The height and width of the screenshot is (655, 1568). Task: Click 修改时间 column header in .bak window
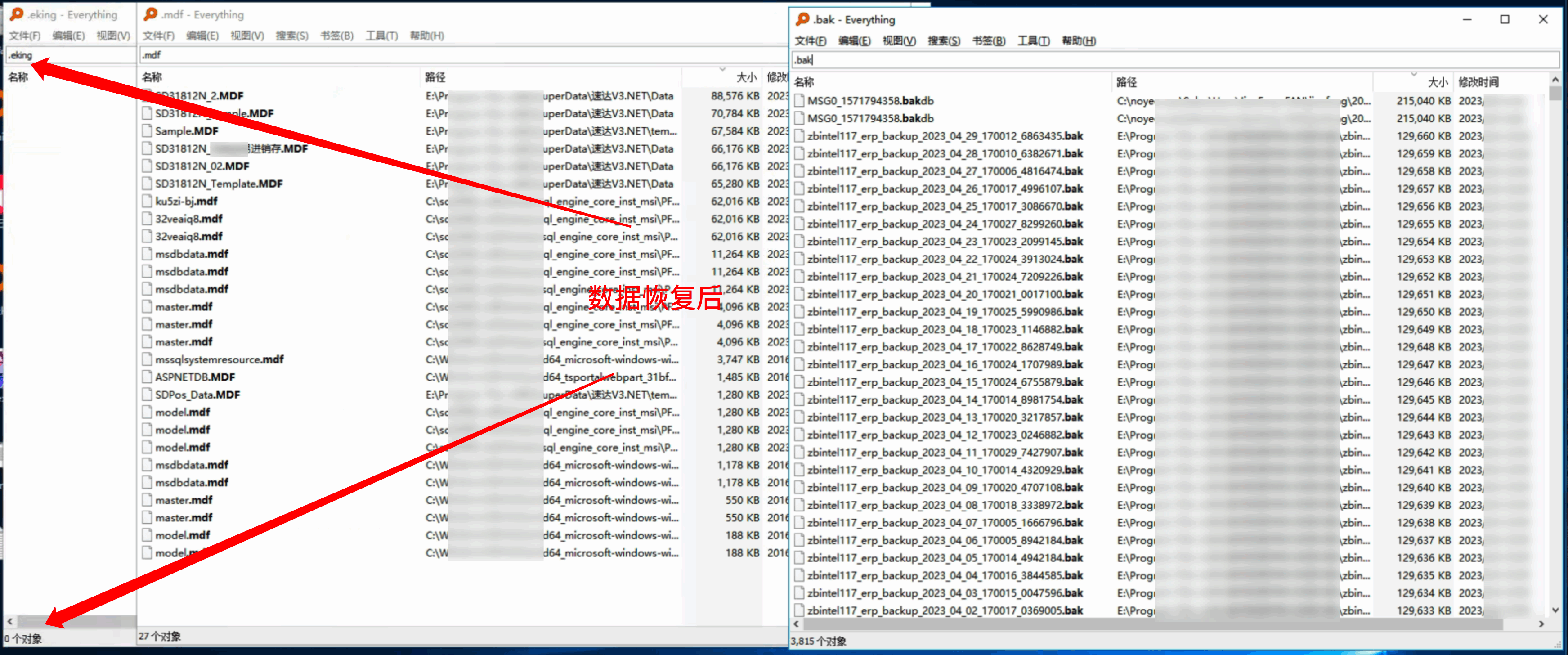point(1478,82)
